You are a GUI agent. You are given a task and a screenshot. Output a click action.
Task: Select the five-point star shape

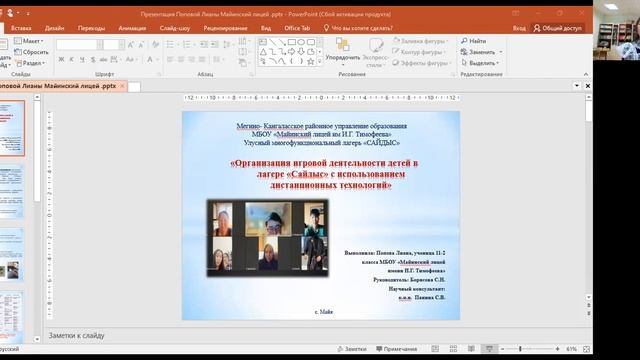click(311, 62)
